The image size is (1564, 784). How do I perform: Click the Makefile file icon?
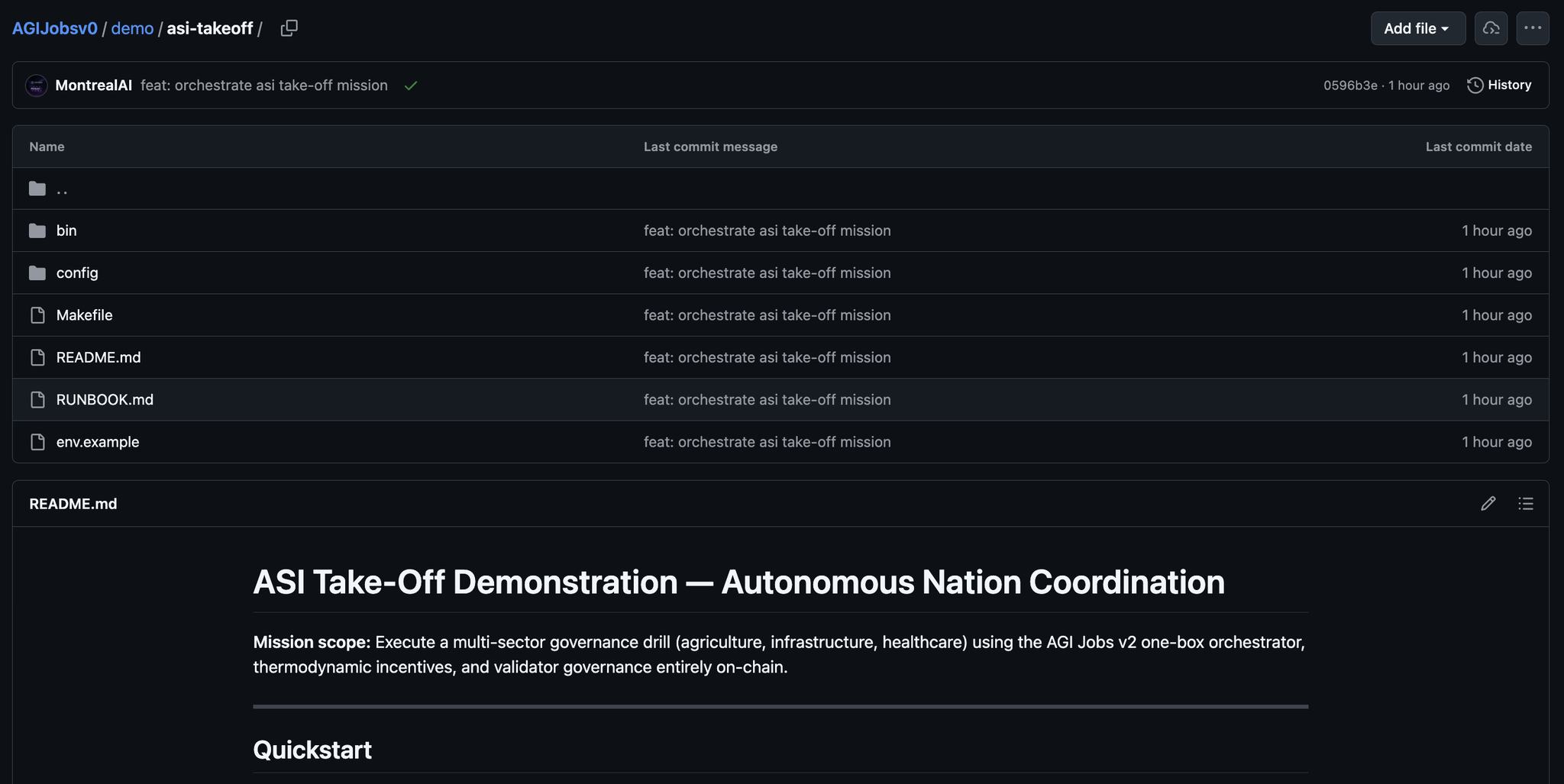click(37, 315)
